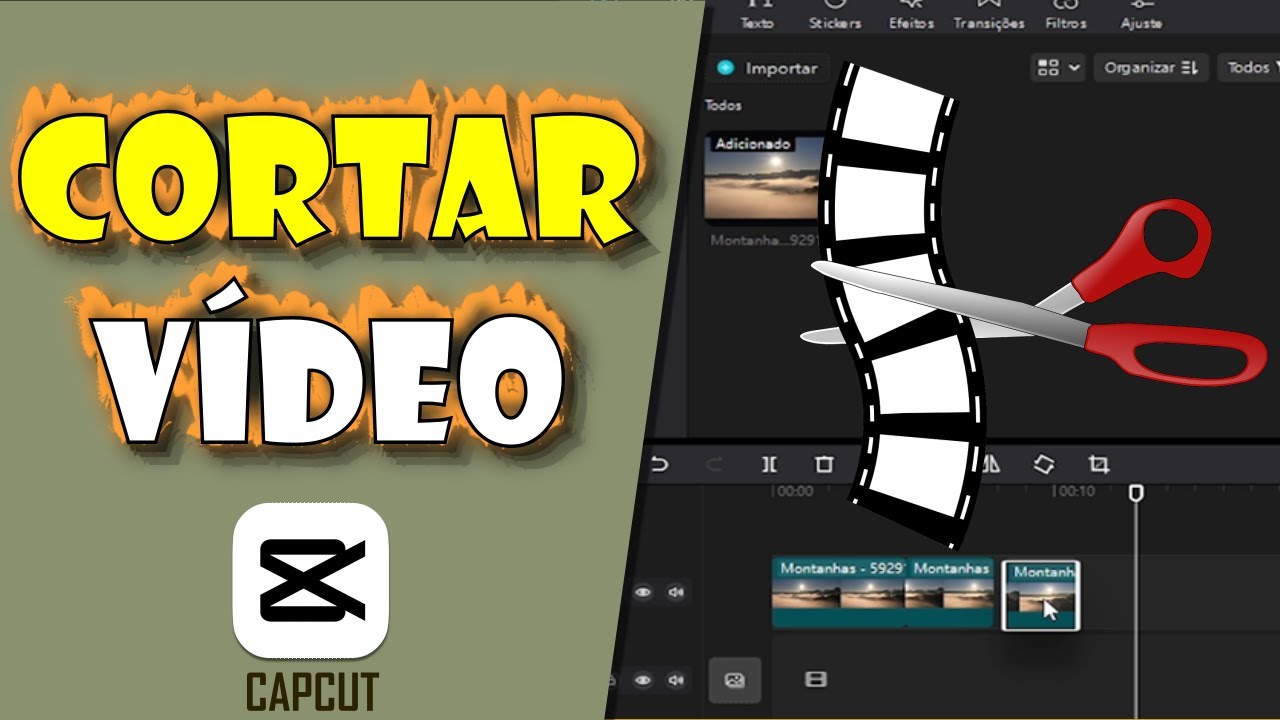This screenshot has width=1280, height=720.
Task: Select the Adicionado mountain media thumbnail
Action: [765, 177]
